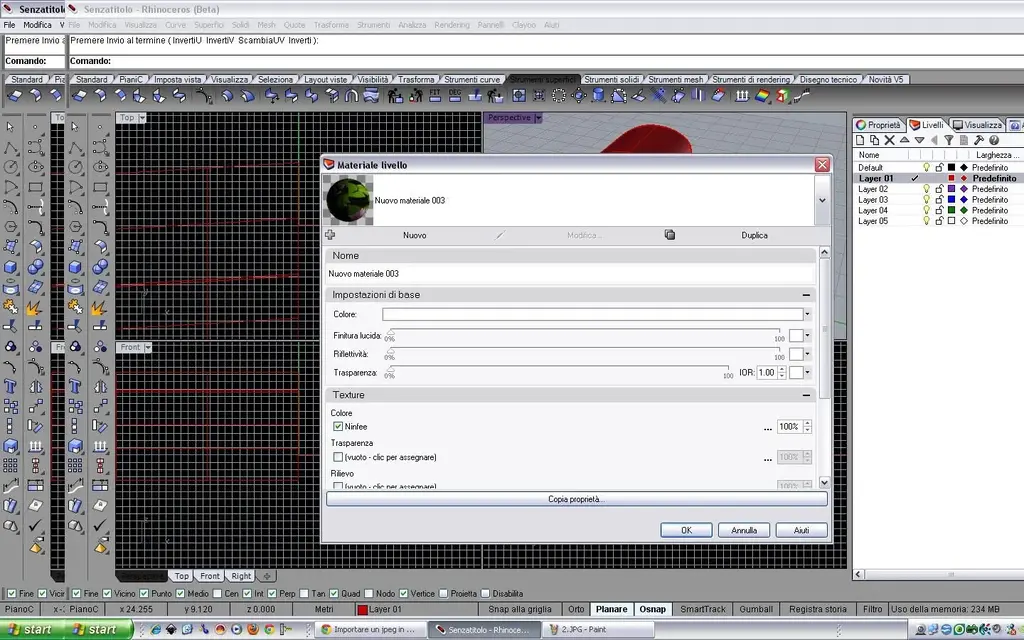Screen dimensions: 1024x640
Task: Click the help icon in the Livelli panel
Action: coord(994,140)
